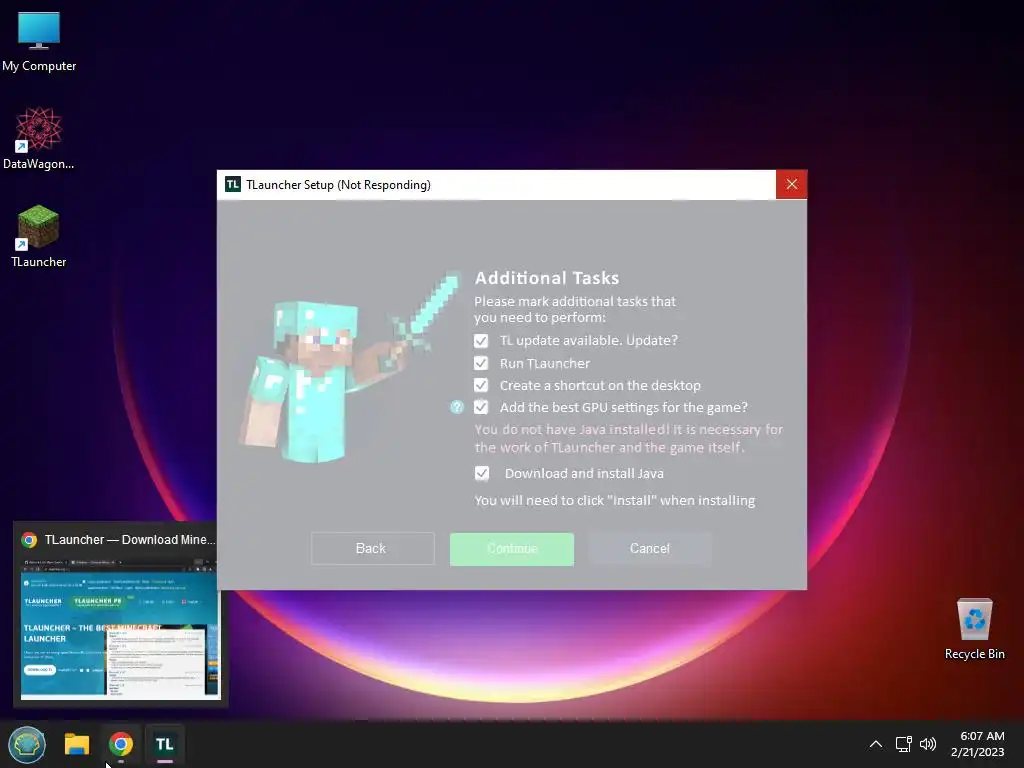Click the Java not installed warning text
Screen dimensions: 1024x768
[628, 438]
